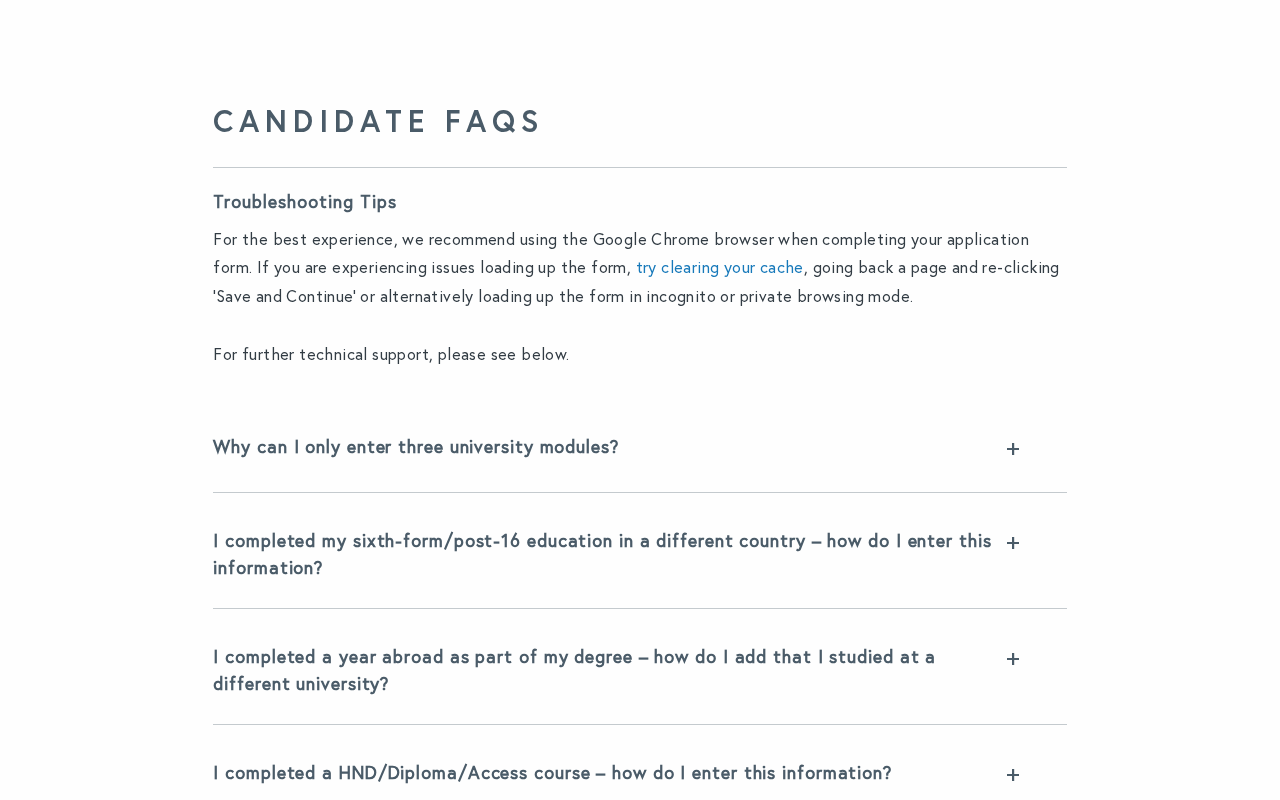Expand "Why can I only enter three university modules?"
The width and height of the screenshot is (1280, 800).
coord(415,448)
